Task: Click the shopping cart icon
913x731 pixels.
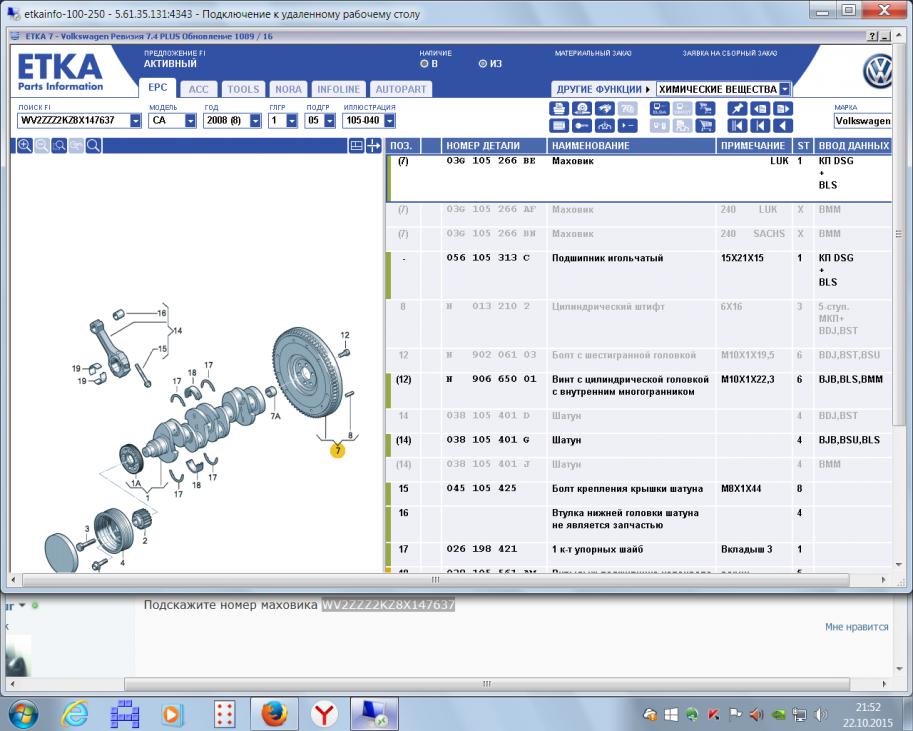Action: point(706,125)
